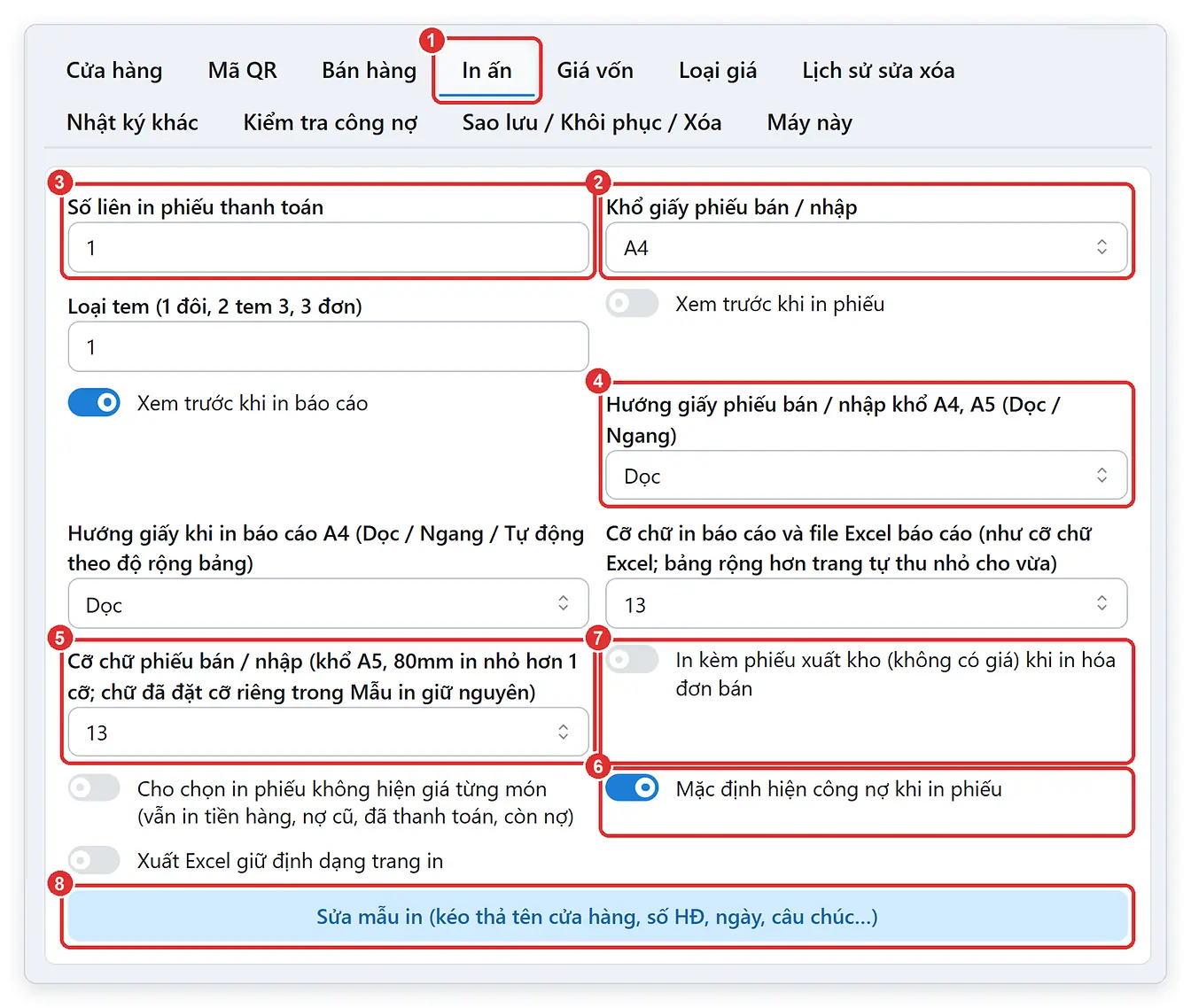The height and width of the screenshot is (1008, 1191).
Task: Open the Cỡ chữ phiếu bán / nhập dropdown
Action: click(329, 732)
